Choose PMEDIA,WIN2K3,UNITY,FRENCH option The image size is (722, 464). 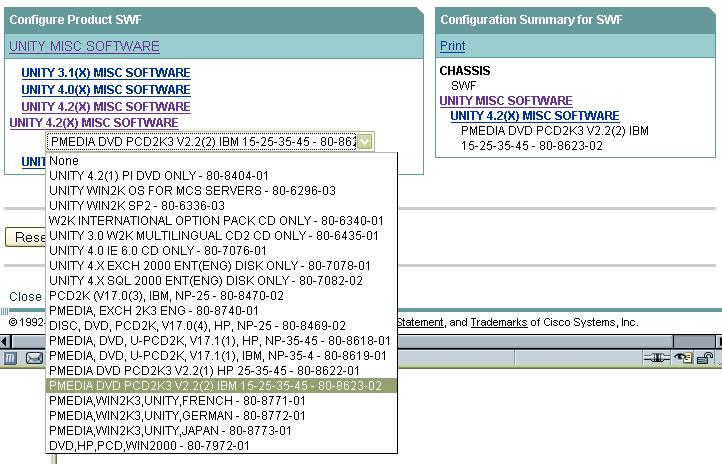coord(221,401)
